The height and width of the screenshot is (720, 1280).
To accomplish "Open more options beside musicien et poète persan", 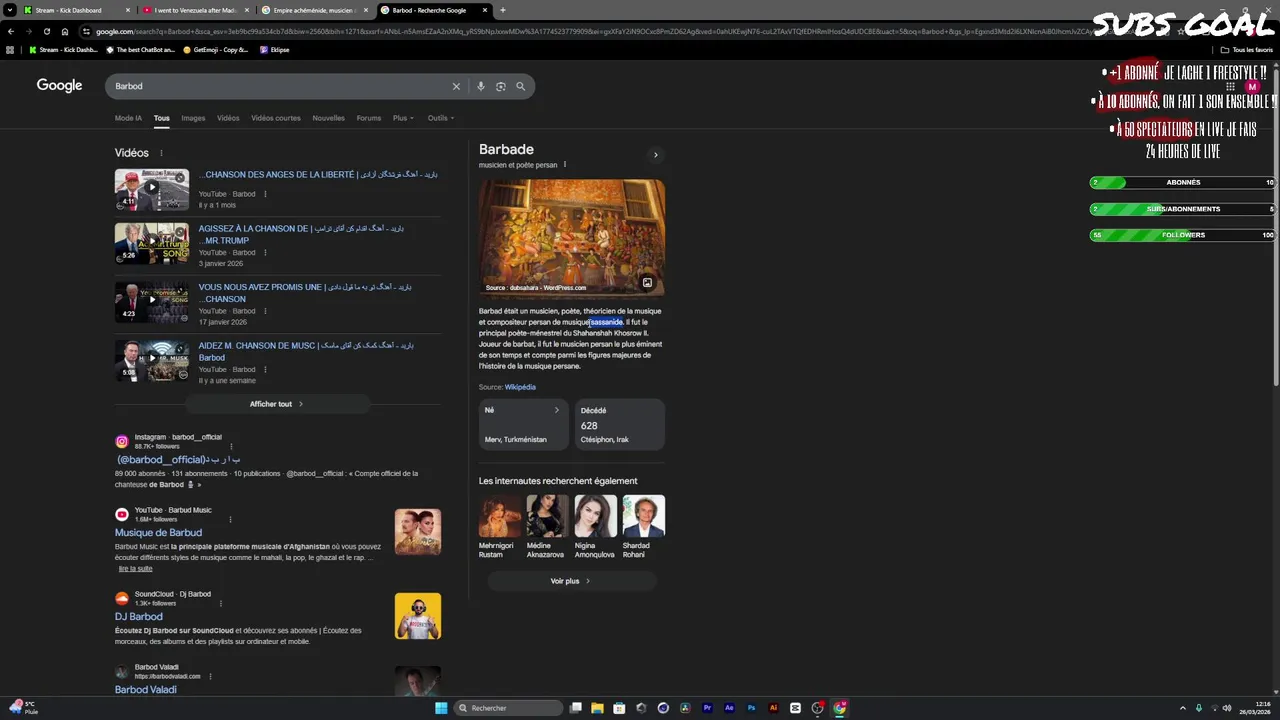I will [565, 165].
